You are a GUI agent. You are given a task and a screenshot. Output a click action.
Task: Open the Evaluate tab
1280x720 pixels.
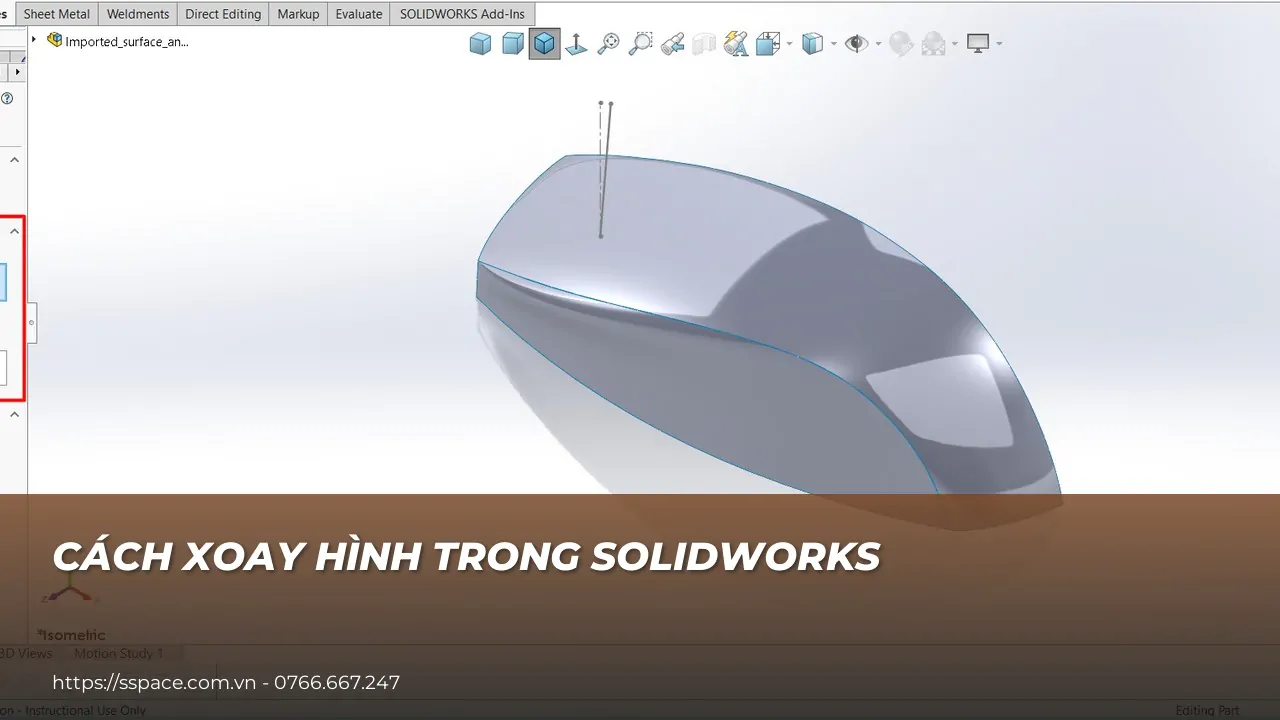359,14
